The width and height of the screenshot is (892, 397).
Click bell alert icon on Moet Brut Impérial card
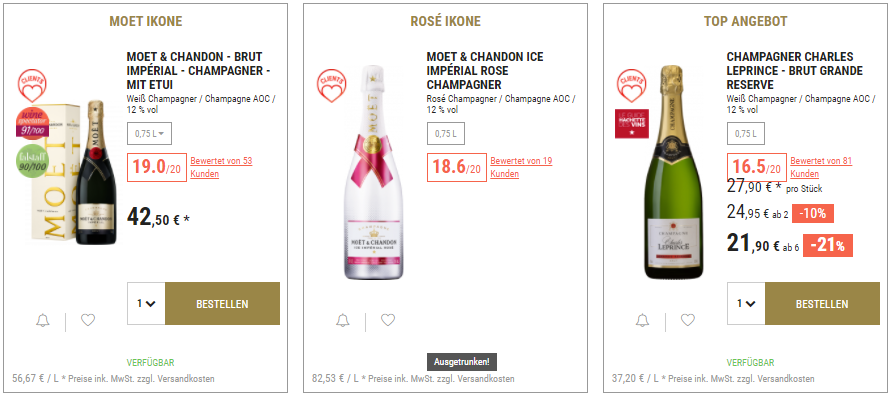point(43,321)
